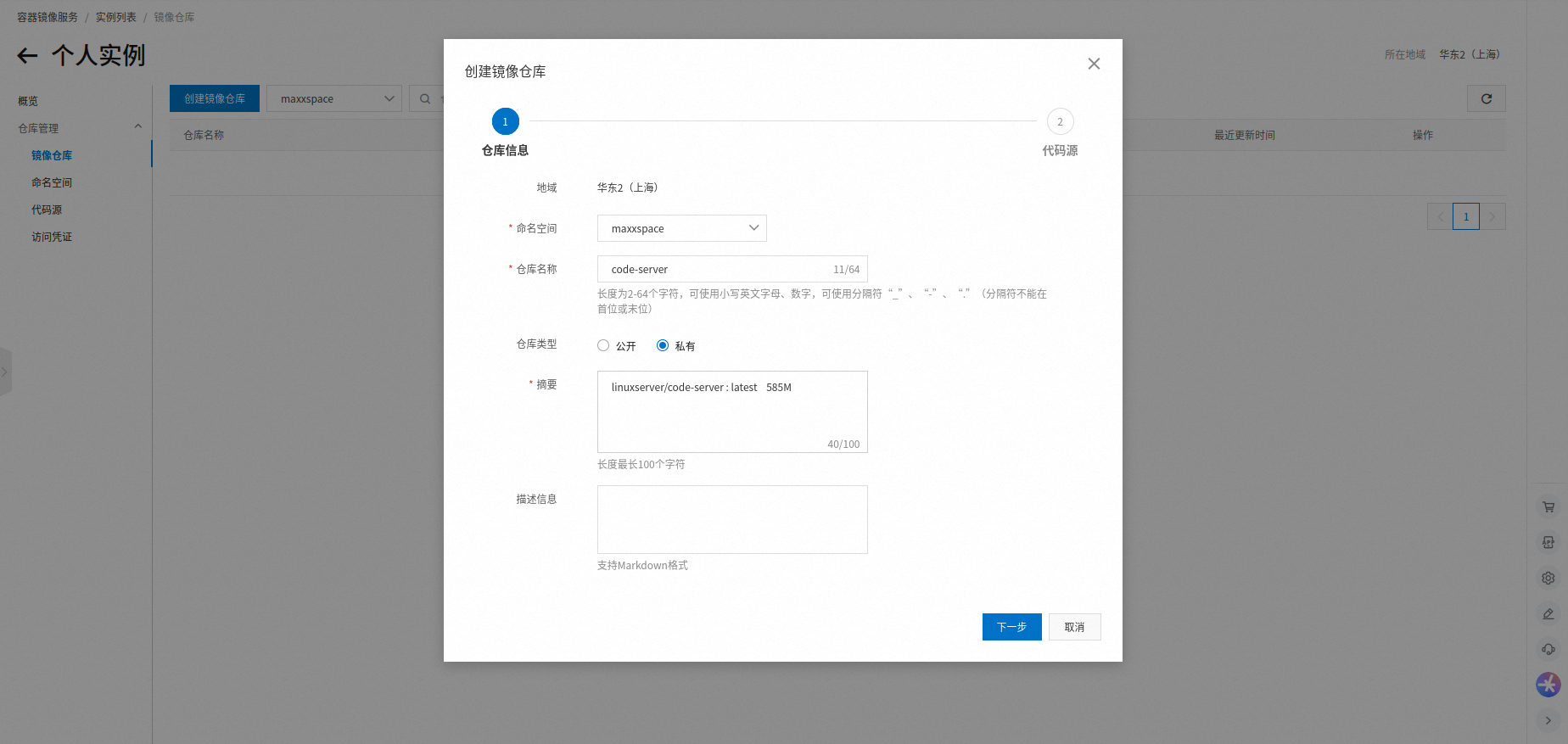
Task: Open 访问凭证 in the left navigation
Action: (52, 237)
